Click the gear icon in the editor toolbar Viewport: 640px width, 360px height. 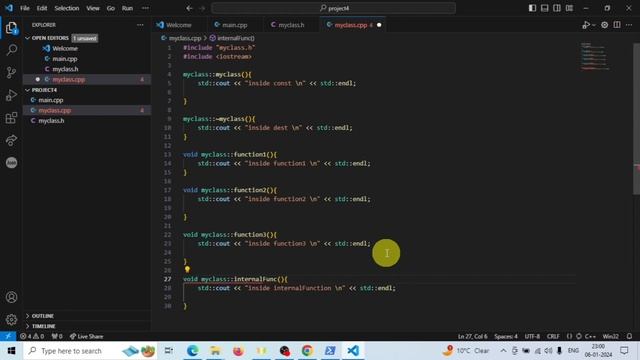pyautogui.click(x=604, y=25)
